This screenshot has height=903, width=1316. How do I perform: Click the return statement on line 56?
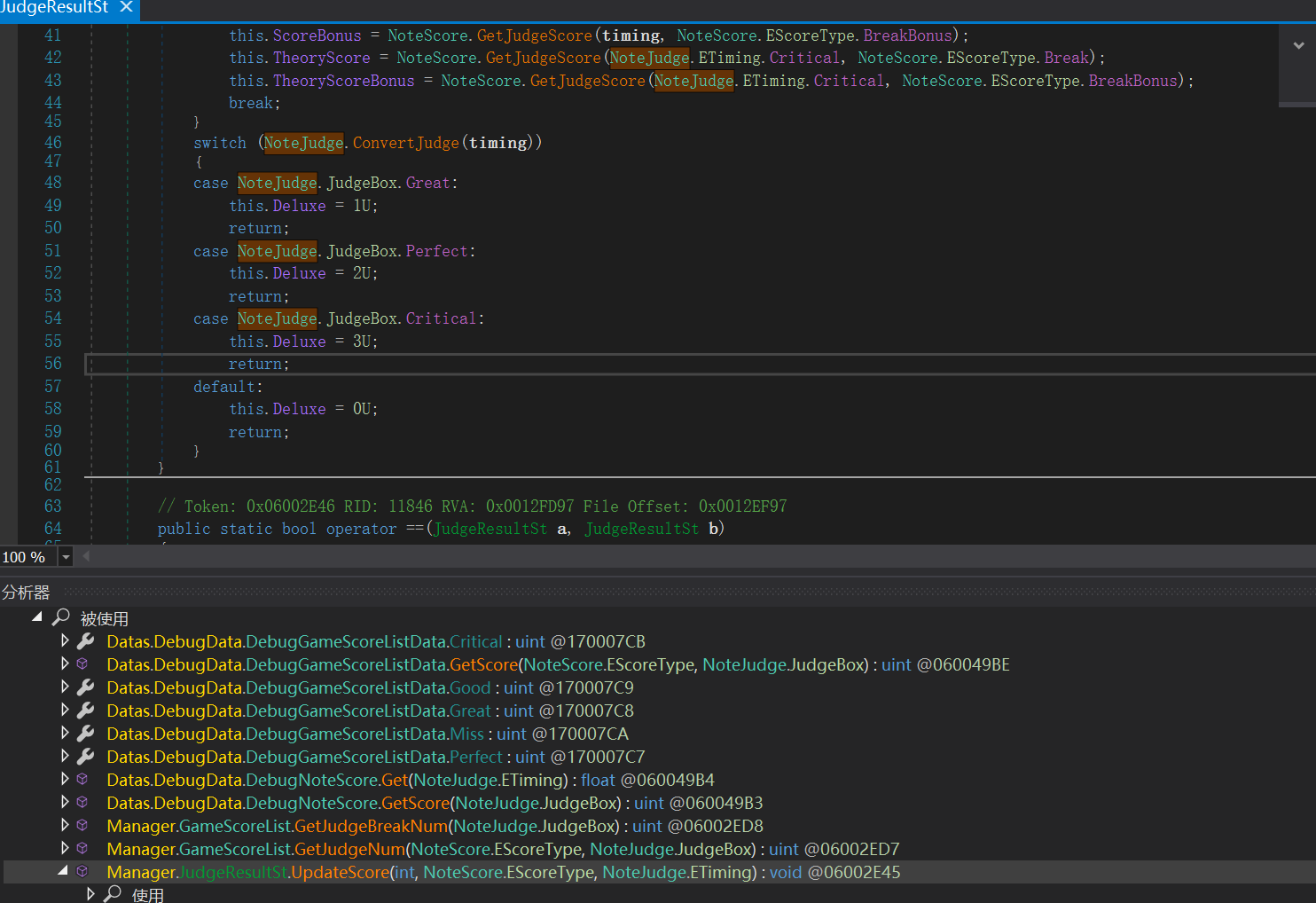click(x=259, y=364)
